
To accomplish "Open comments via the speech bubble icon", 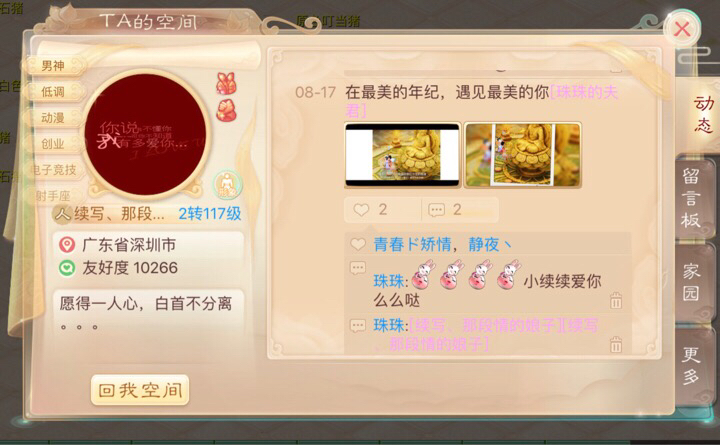I will (436, 210).
